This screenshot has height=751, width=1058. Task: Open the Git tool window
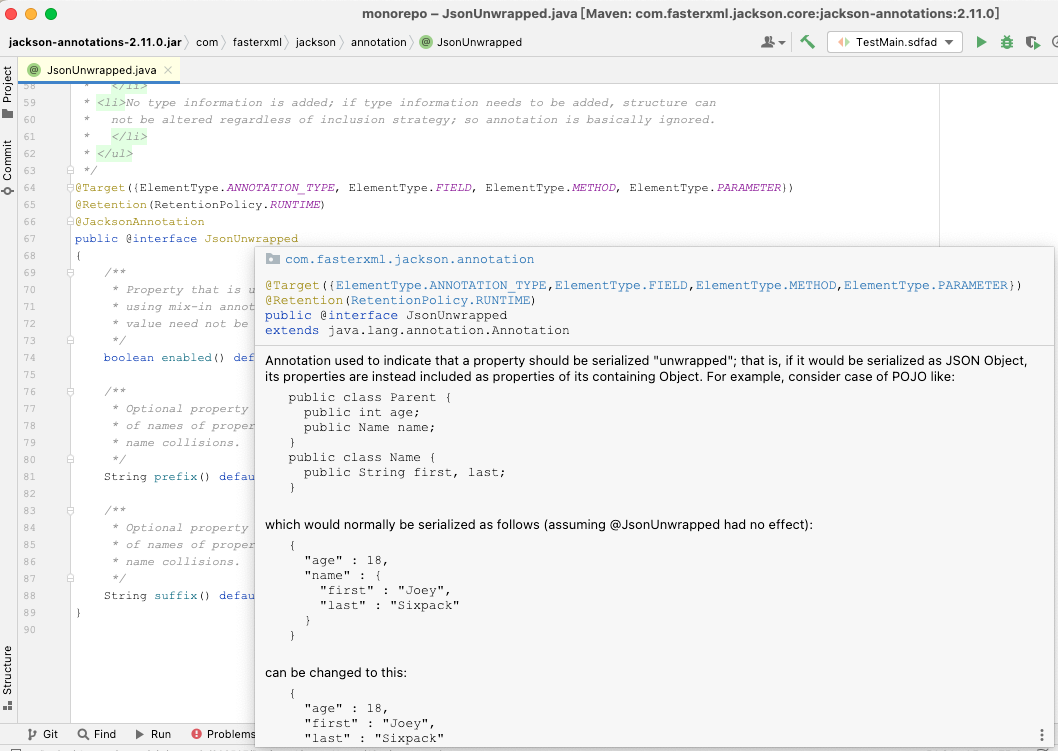[47, 733]
